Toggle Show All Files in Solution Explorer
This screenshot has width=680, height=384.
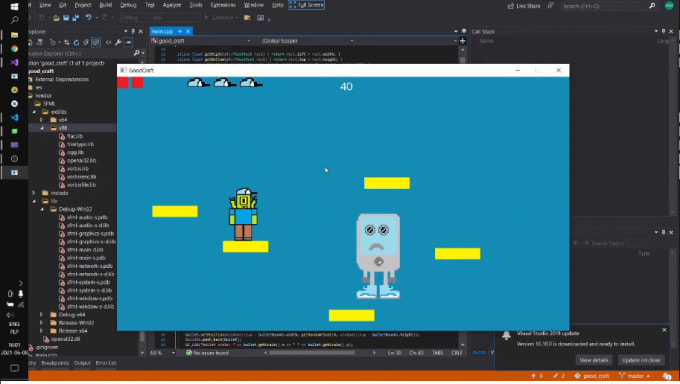coord(96,43)
